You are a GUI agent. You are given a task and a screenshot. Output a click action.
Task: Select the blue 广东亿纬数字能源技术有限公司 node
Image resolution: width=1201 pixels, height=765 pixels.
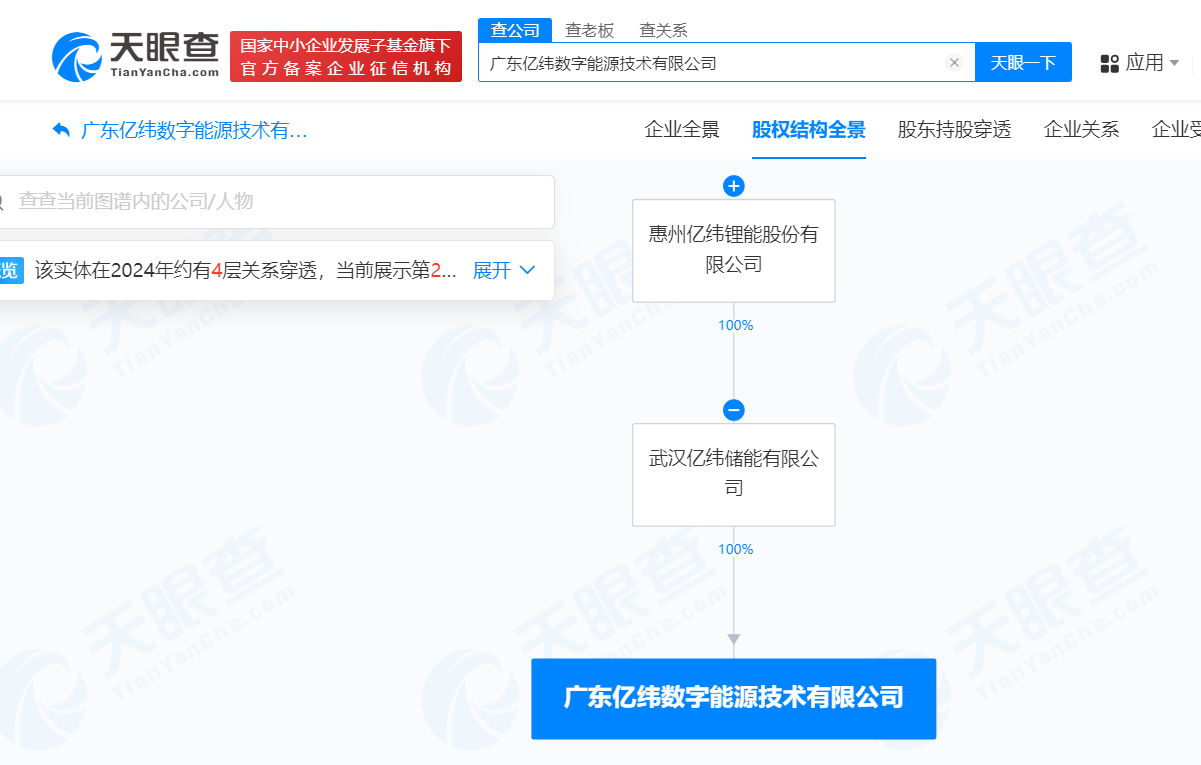pyautogui.click(x=734, y=698)
